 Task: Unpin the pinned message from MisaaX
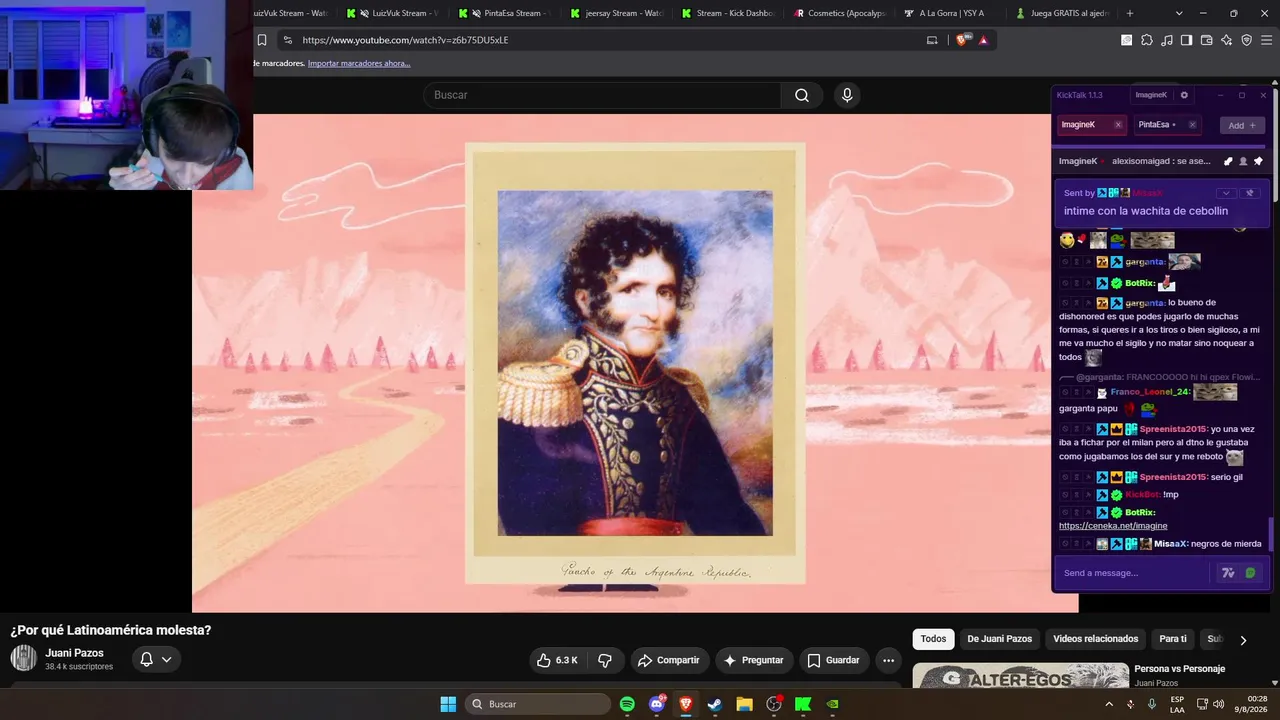1249,193
